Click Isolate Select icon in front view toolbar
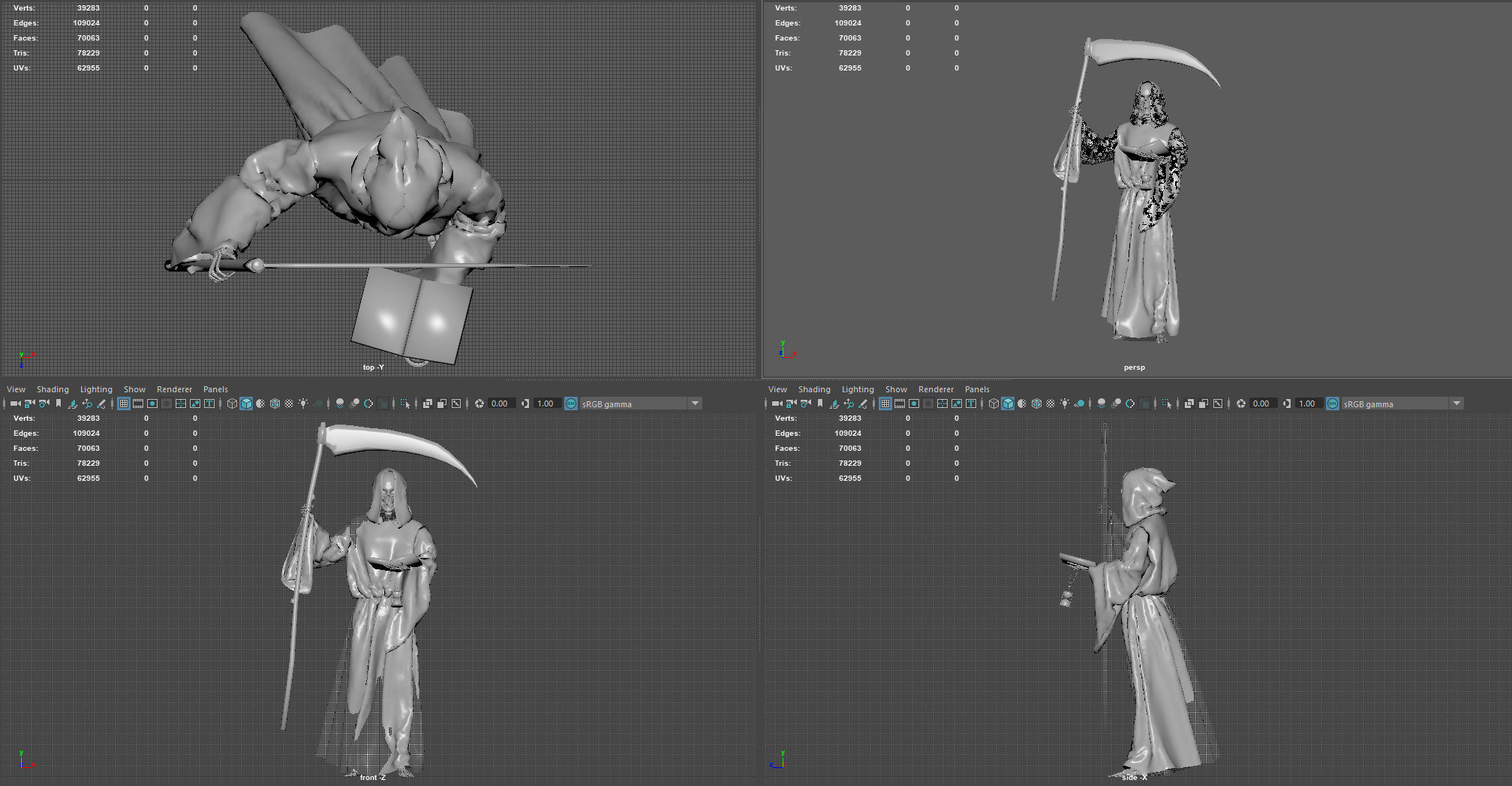1512x786 pixels. pos(405,403)
